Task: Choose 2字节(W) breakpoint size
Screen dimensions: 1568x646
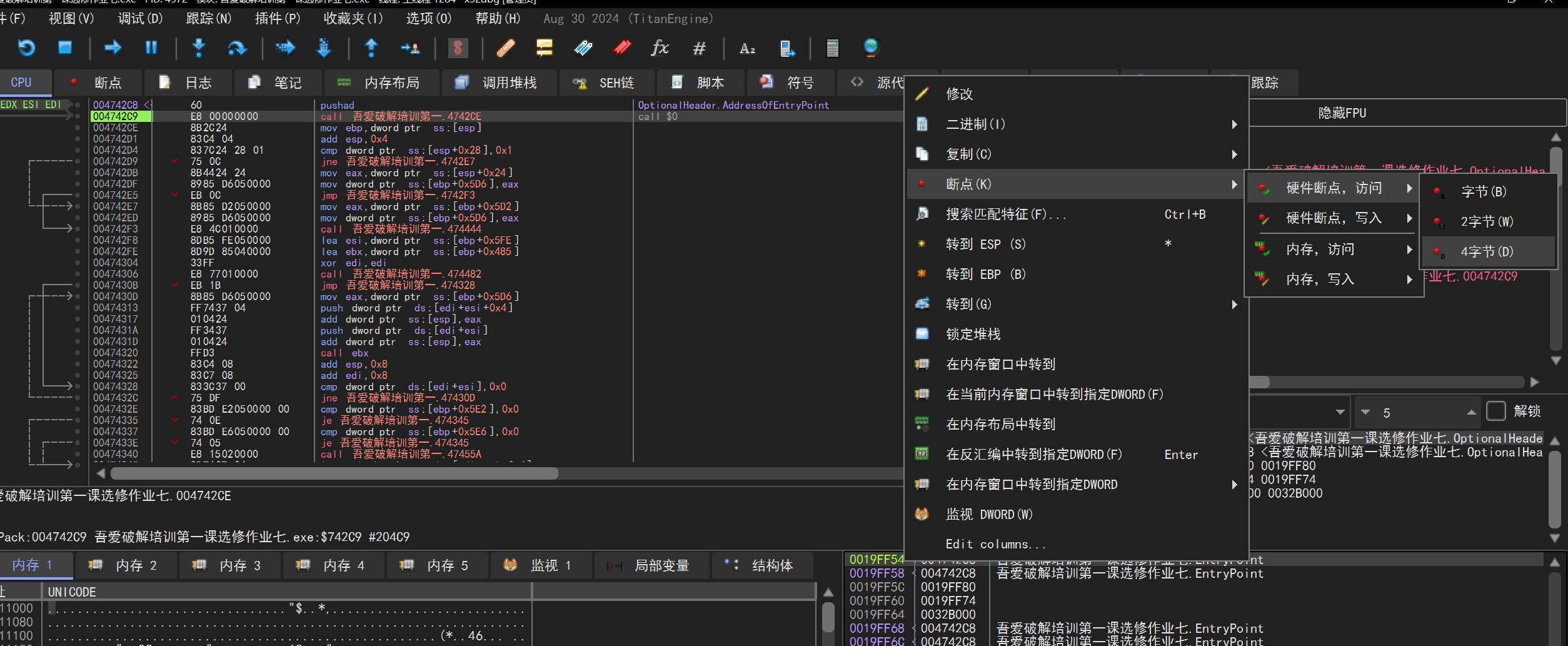Action: pyautogui.click(x=1488, y=221)
